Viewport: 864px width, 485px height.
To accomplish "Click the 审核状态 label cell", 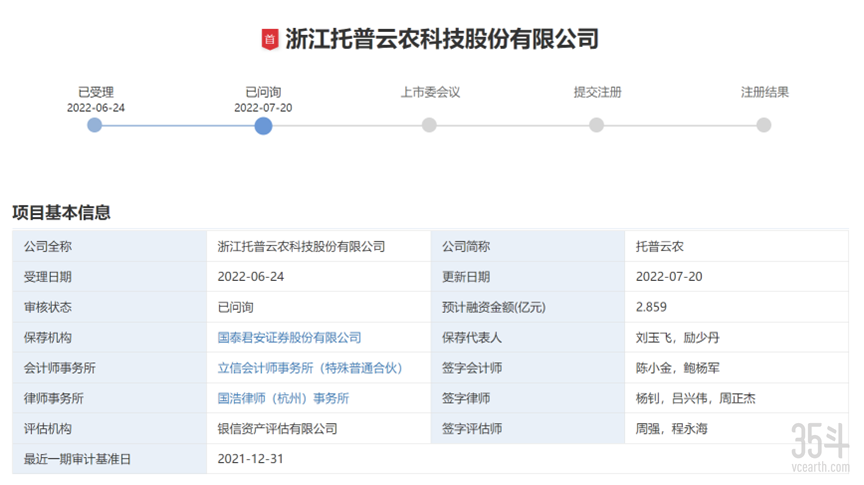I will coord(110,307).
